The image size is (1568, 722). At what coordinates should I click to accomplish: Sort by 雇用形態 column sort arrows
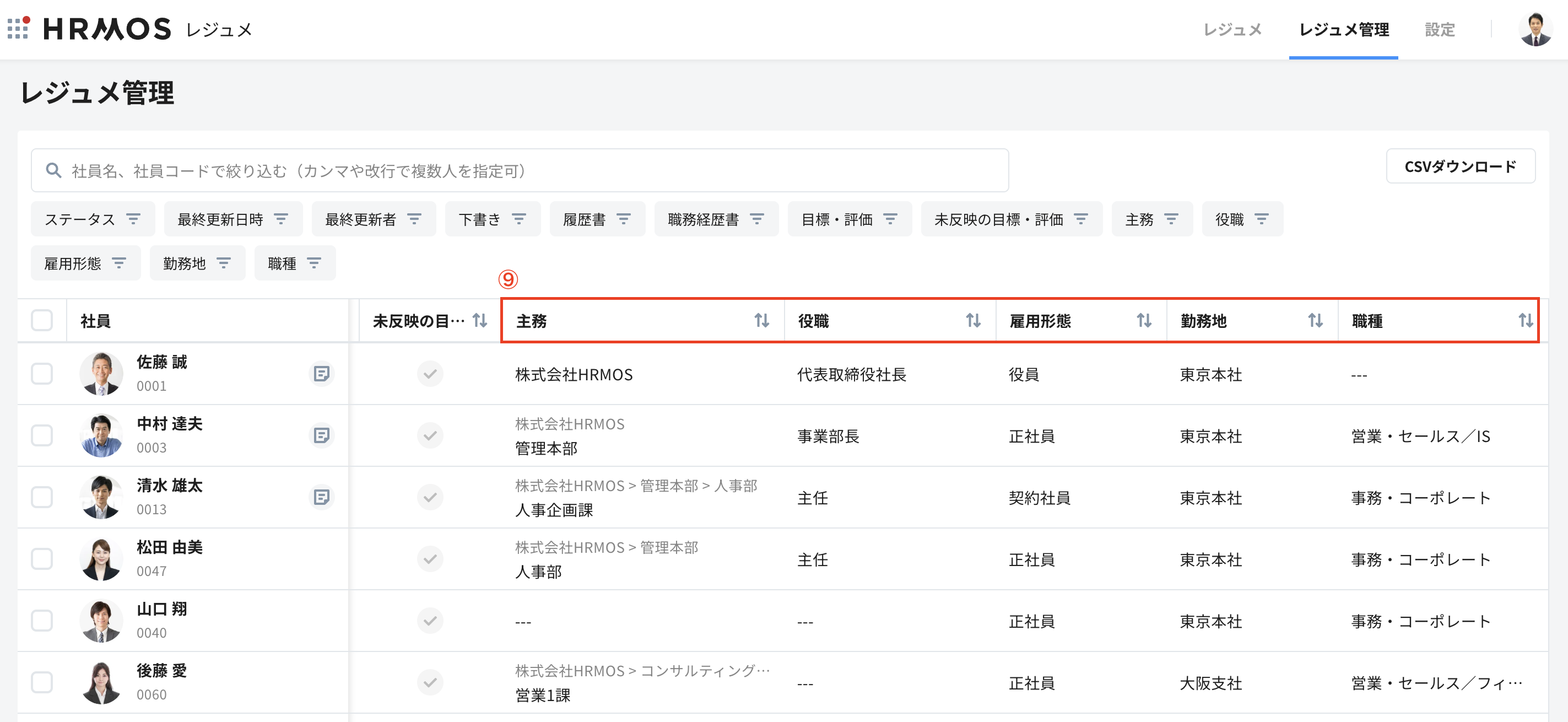pyautogui.click(x=1144, y=320)
